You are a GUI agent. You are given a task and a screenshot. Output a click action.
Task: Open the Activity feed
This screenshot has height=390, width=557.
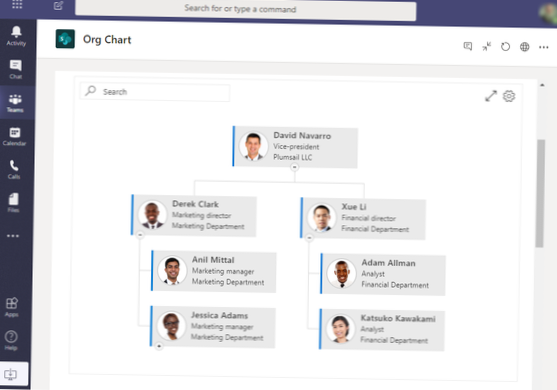pyautogui.click(x=16, y=36)
